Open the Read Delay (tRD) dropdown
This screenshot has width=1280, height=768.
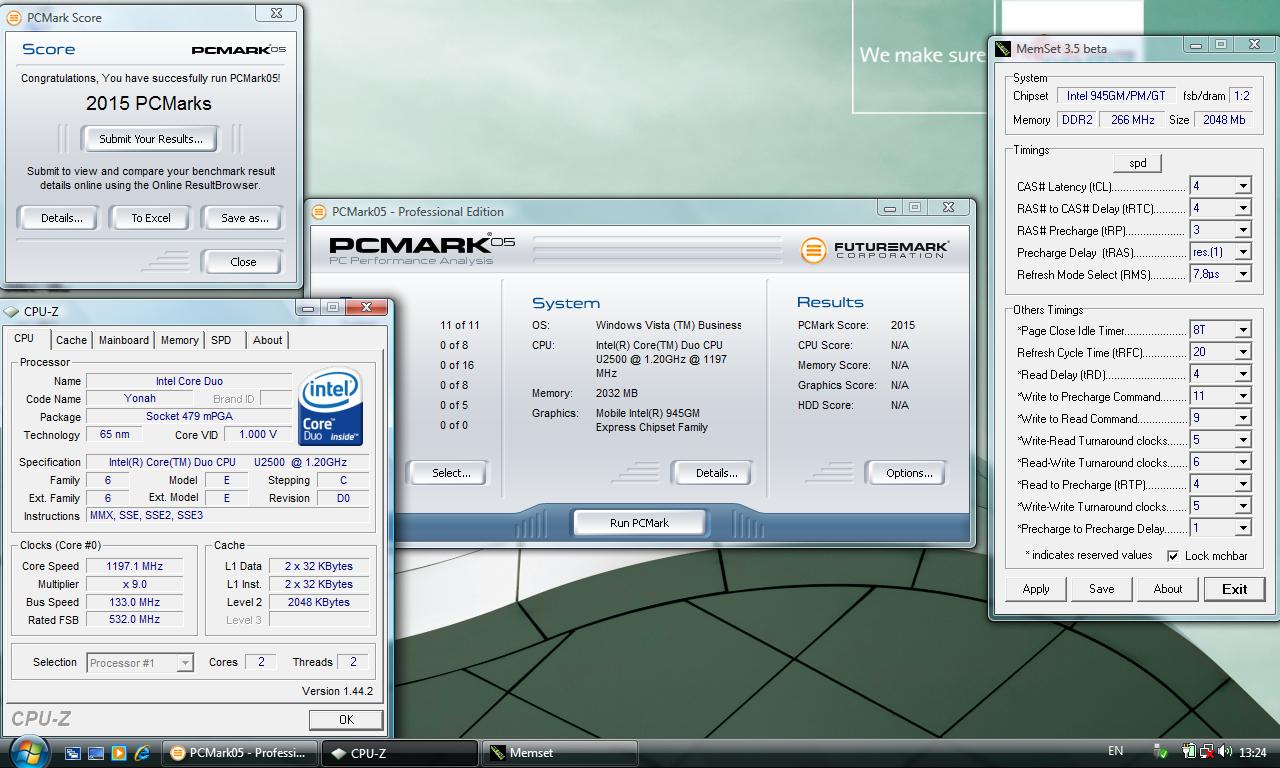pos(1242,374)
